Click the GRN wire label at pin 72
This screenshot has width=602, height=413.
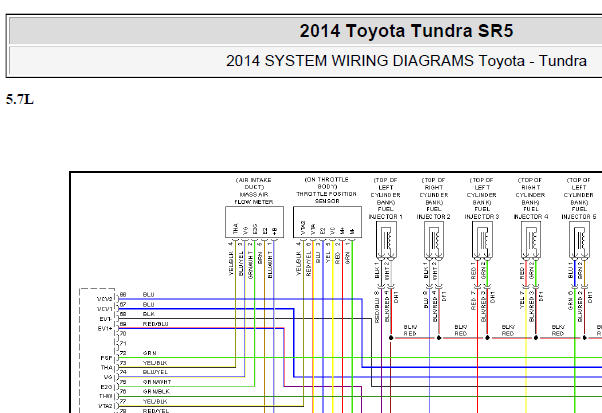click(x=149, y=353)
